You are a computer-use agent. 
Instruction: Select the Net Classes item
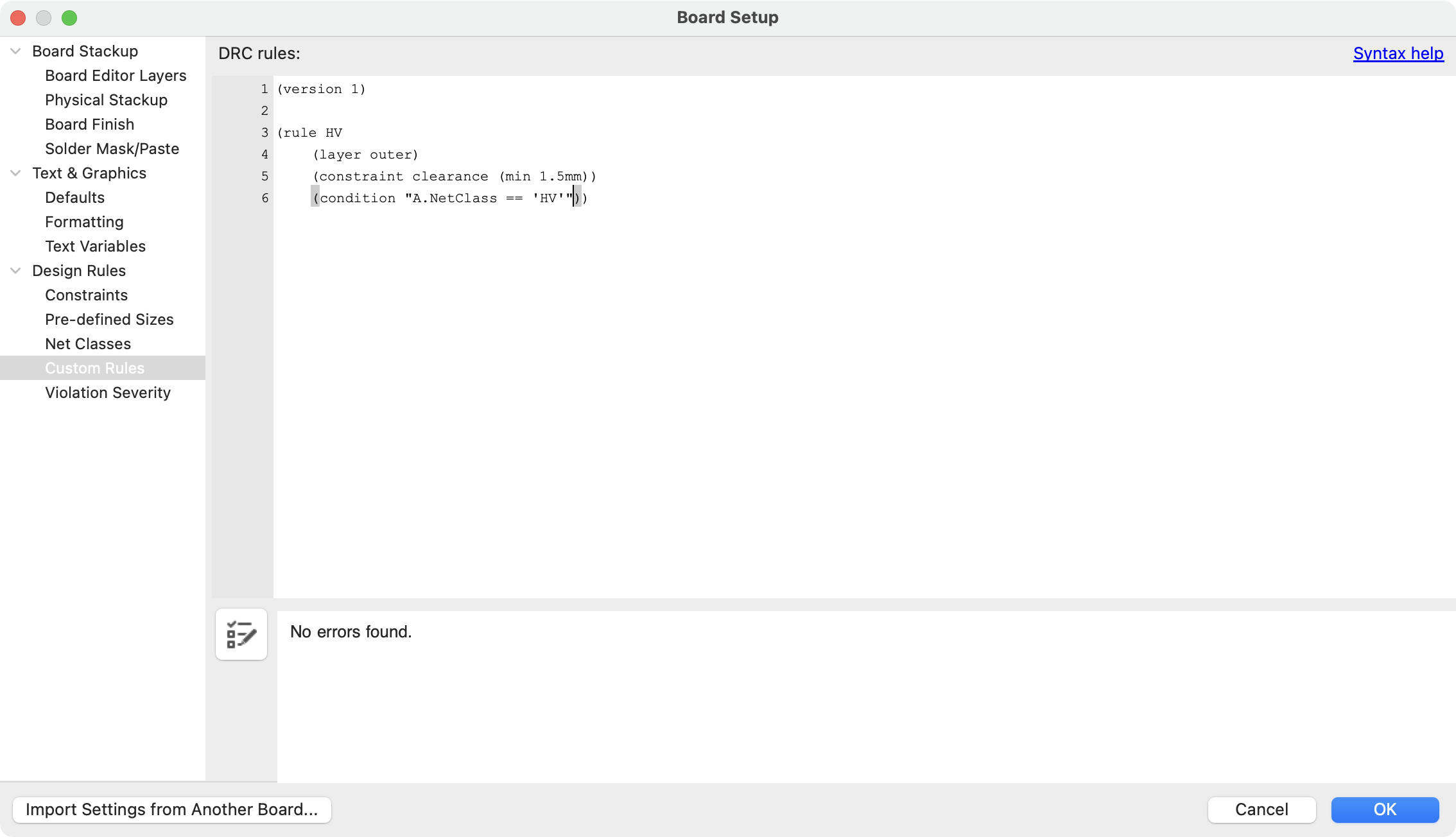(x=88, y=344)
